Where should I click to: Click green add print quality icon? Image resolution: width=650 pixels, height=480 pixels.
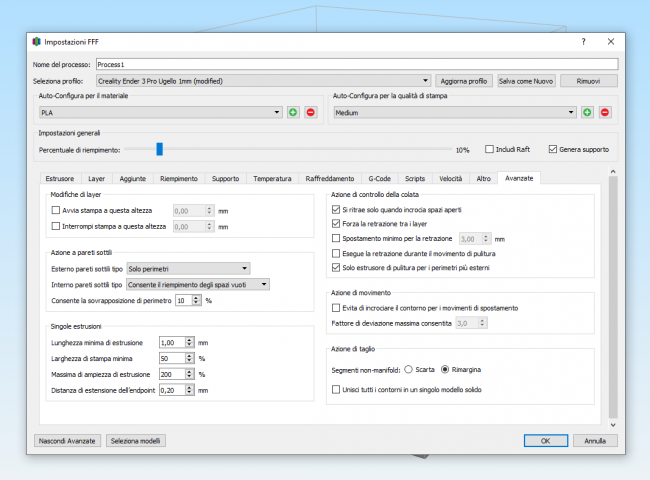pos(587,113)
